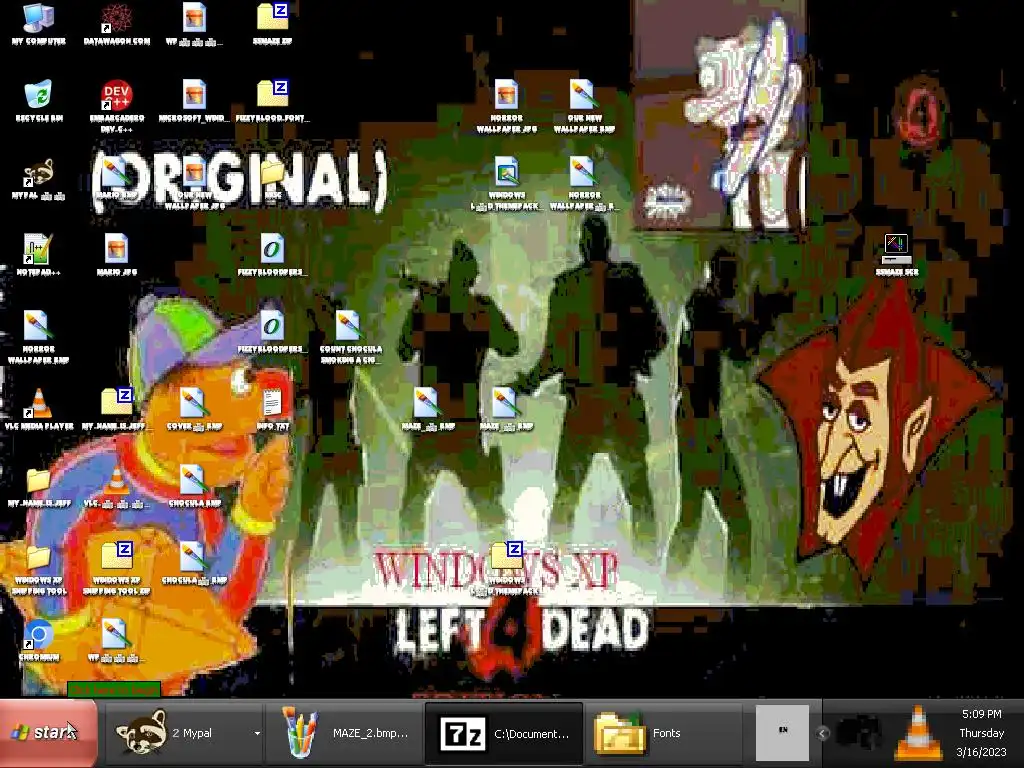
Task: Click the green 'Click here to begin' banner
Action: pos(114,689)
